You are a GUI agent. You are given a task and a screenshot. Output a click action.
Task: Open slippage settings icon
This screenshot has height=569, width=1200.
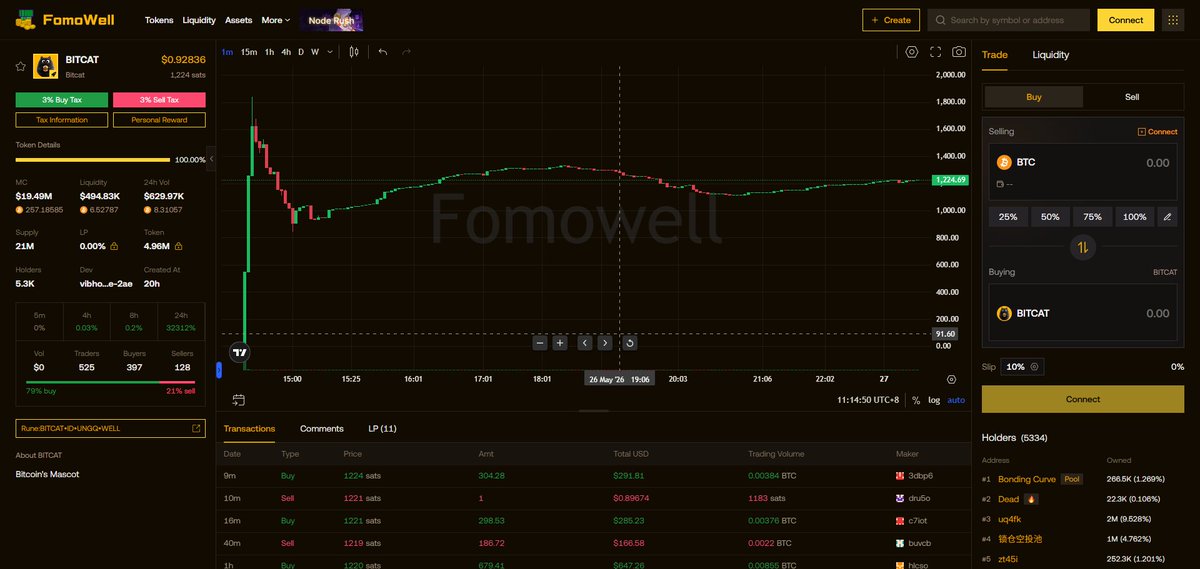click(x=1034, y=367)
